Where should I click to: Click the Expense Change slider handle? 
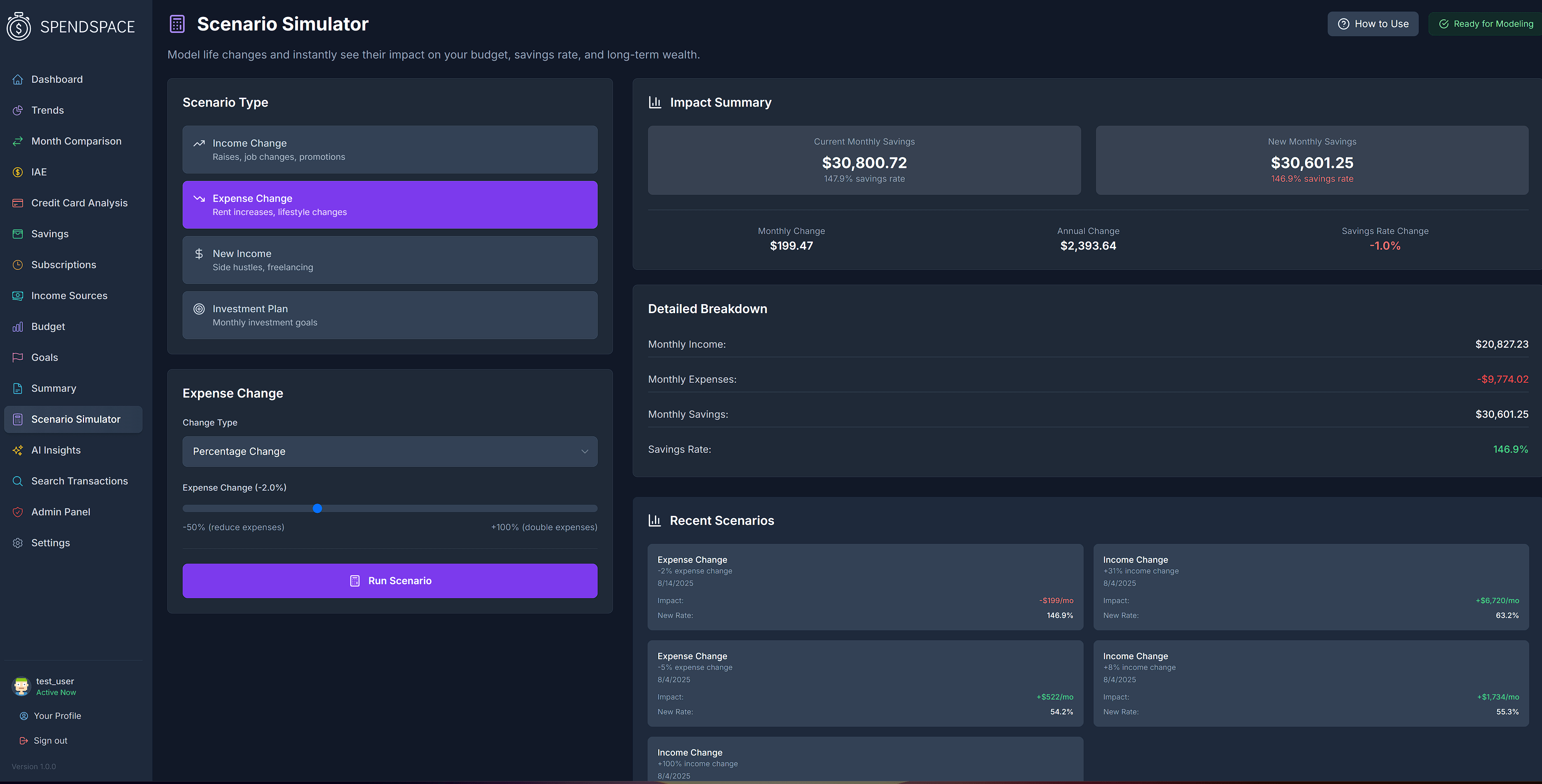(x=317, y=508)
